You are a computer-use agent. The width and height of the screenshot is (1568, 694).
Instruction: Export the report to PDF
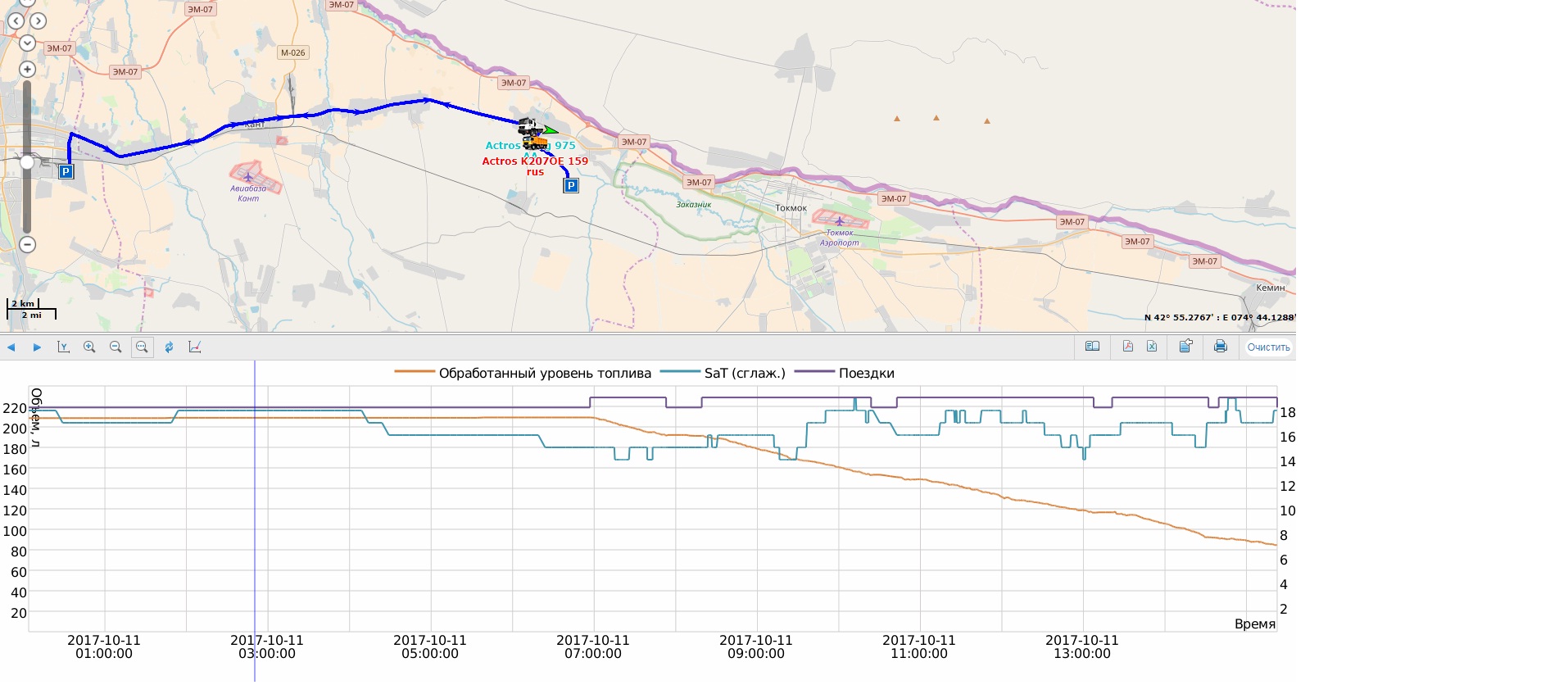pyautogui.click(x=1127, y=347)
